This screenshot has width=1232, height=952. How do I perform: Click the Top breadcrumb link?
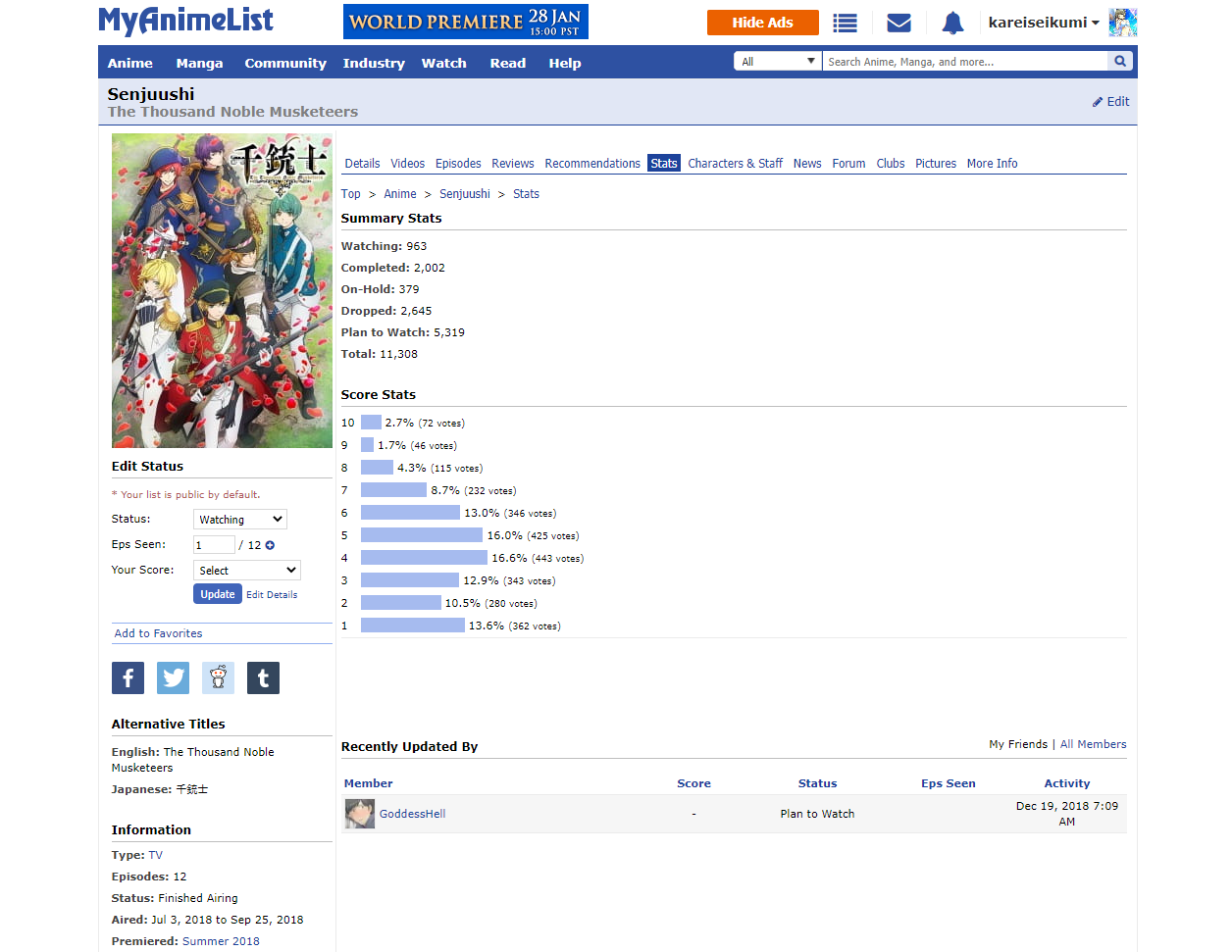point(351,194)
